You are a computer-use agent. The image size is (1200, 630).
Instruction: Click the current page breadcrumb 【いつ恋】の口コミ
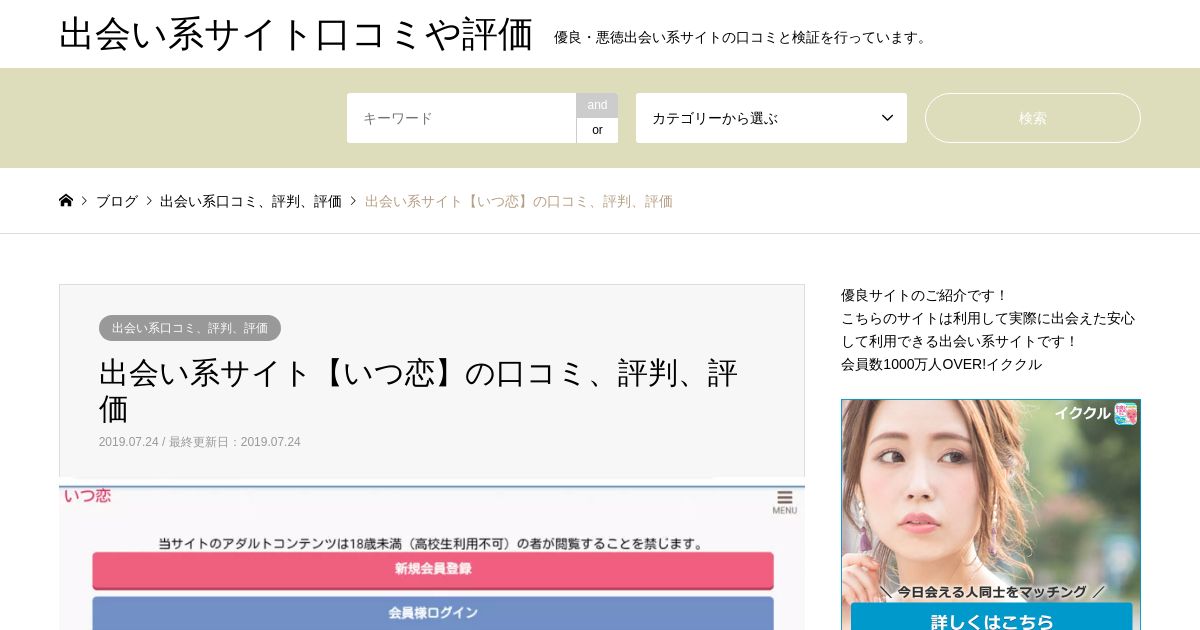(519, 201)
